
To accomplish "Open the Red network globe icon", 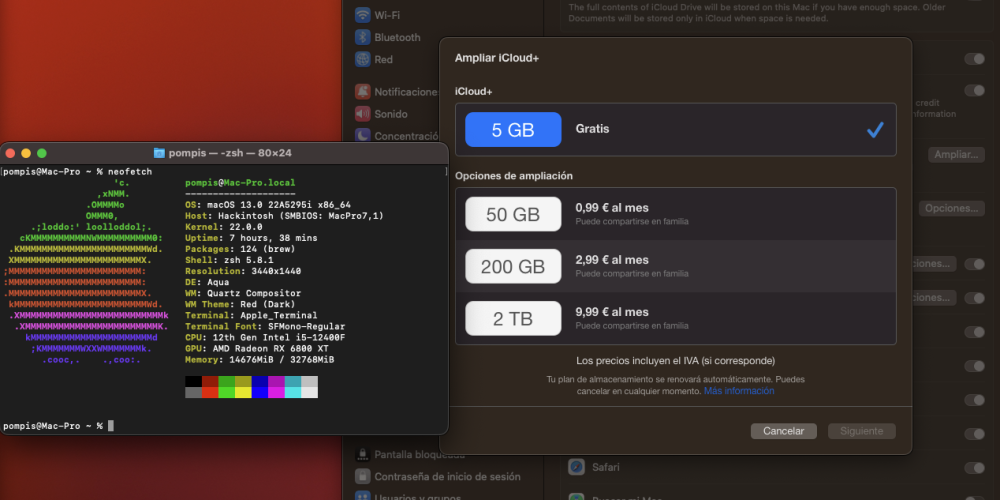I will point(363,59).
